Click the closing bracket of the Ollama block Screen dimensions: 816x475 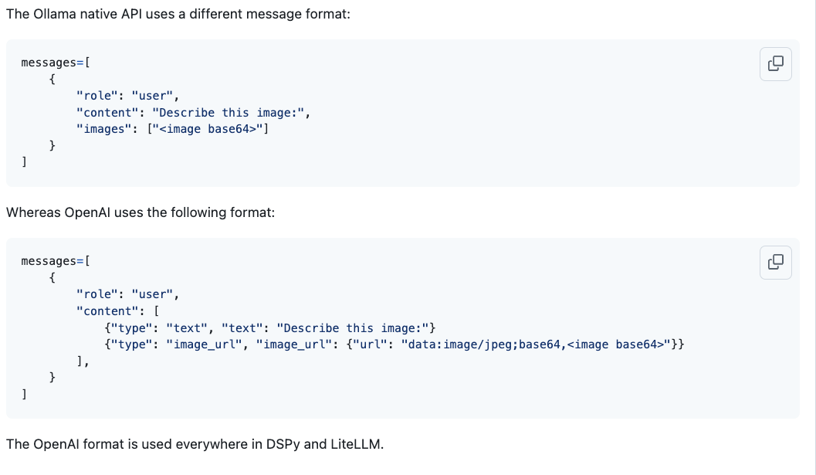point(24,162)
